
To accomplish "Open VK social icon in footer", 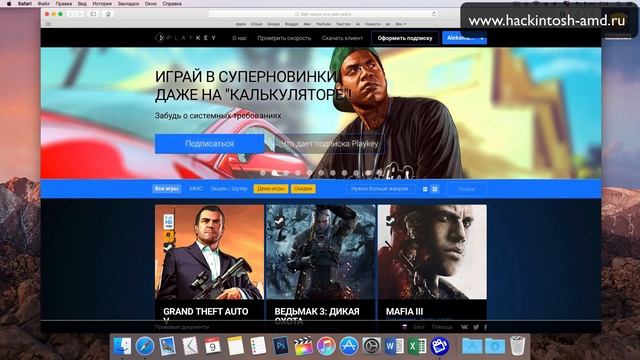I will (464, 327).
